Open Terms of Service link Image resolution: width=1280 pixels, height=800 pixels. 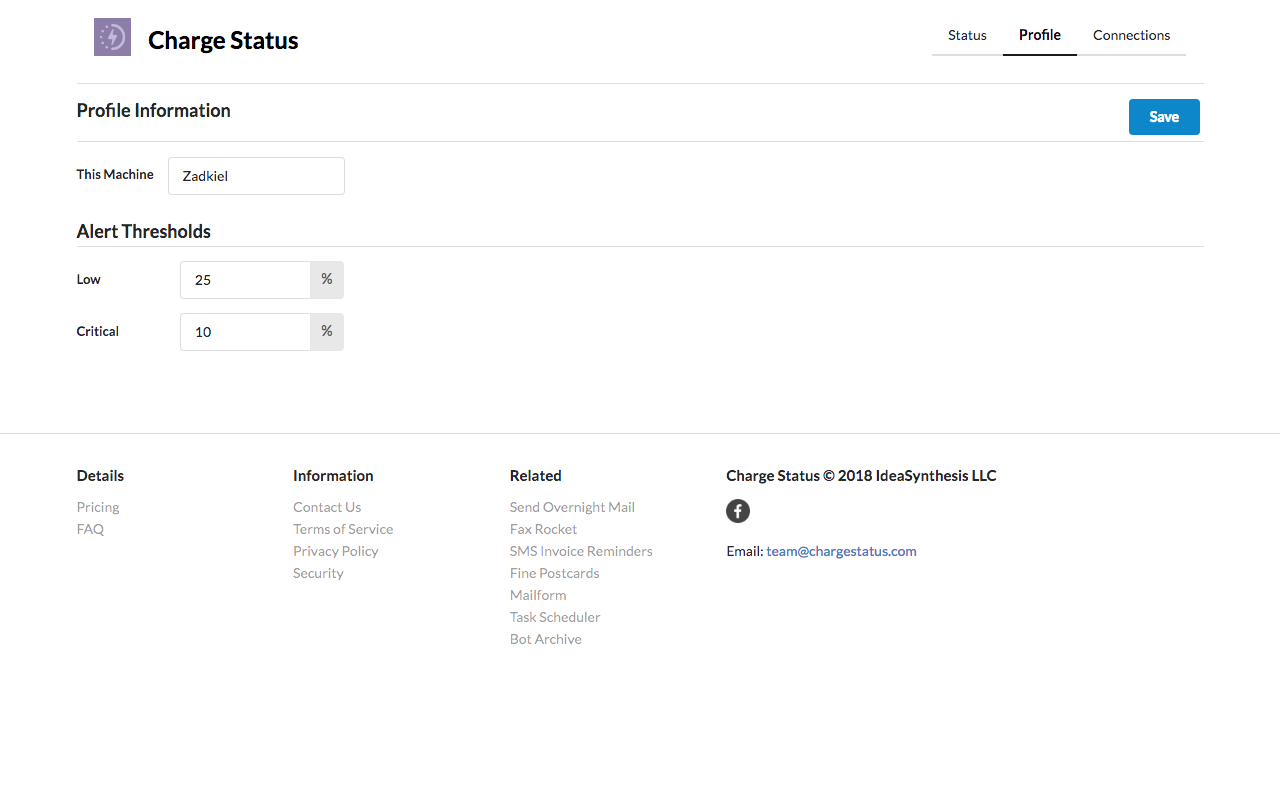[343, 529]
